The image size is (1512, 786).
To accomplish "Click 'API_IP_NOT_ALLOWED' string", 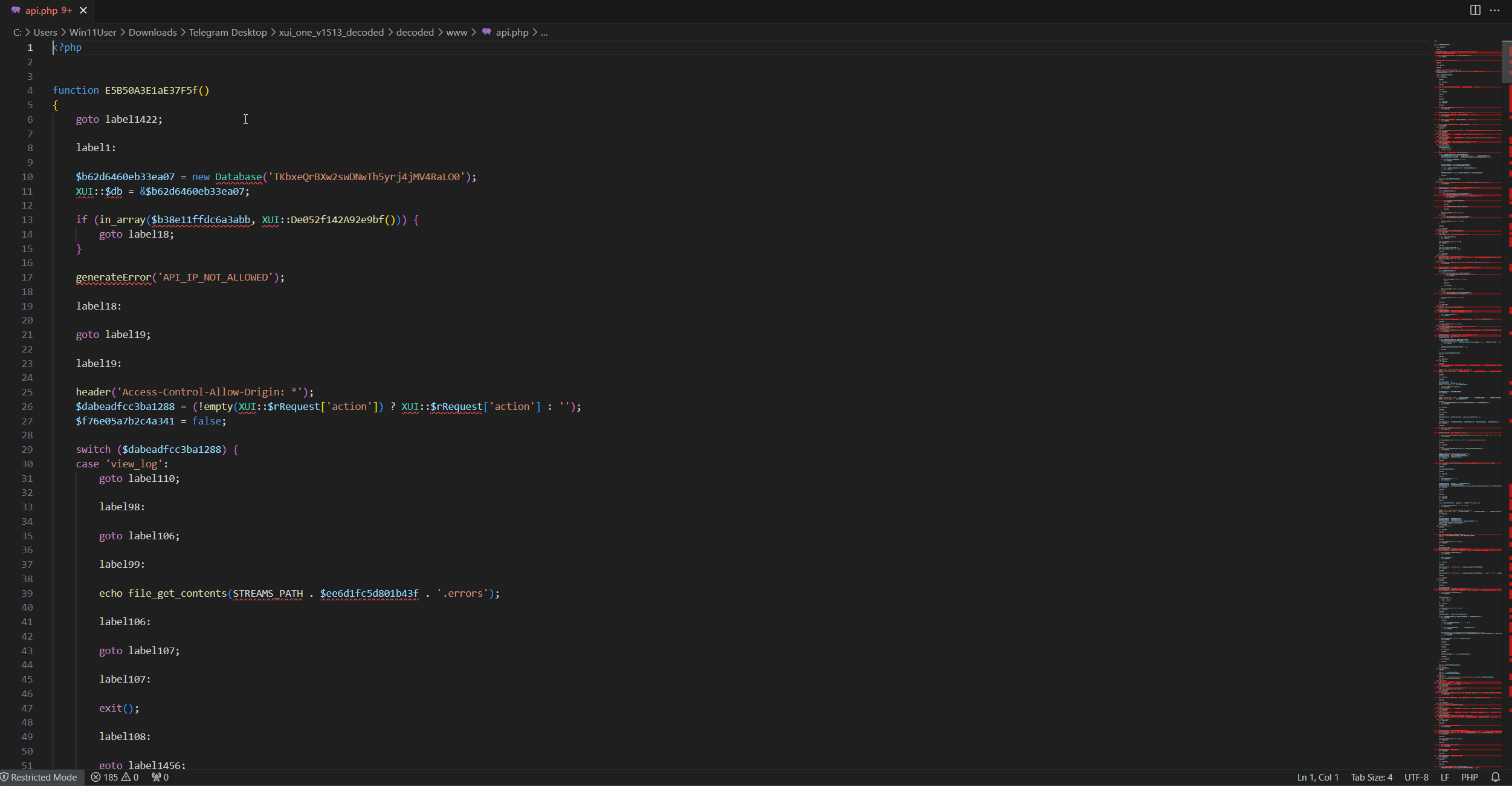I will click(x=215, y=277).
